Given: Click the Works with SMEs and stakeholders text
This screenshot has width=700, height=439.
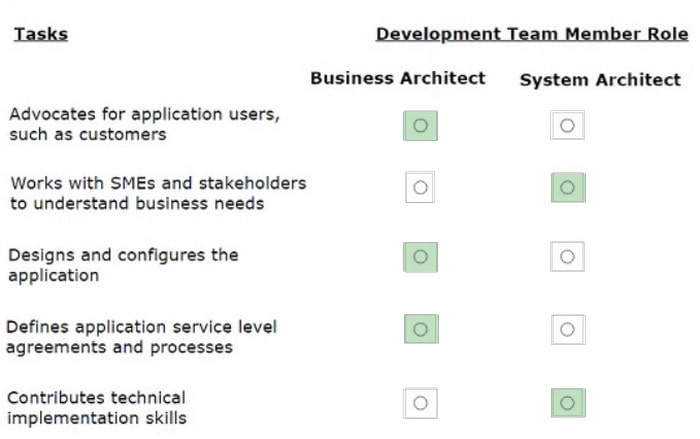Looking at the screenshot, I should [x=158, y=193].
